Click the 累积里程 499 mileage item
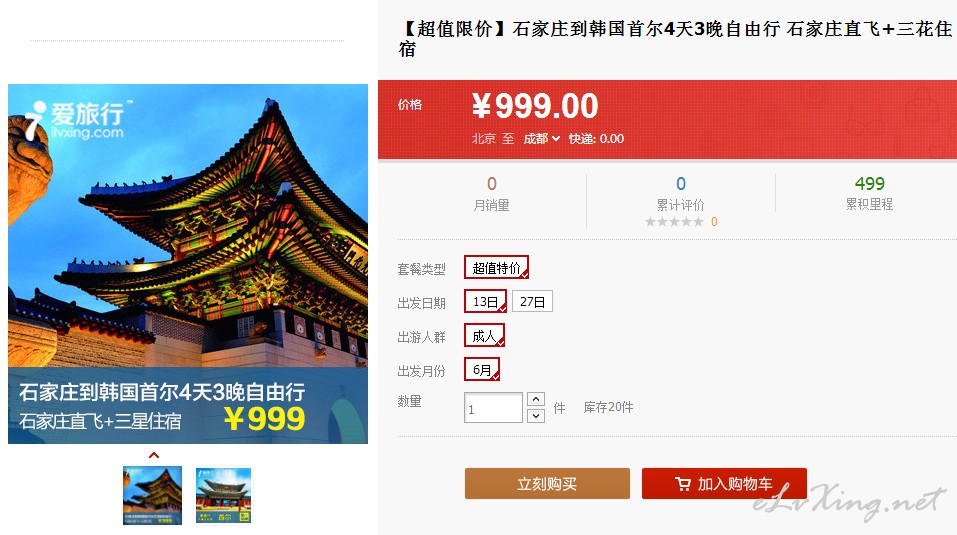This screenshot has height=535, width=957. pyautogui.click(x=869, y=194)
